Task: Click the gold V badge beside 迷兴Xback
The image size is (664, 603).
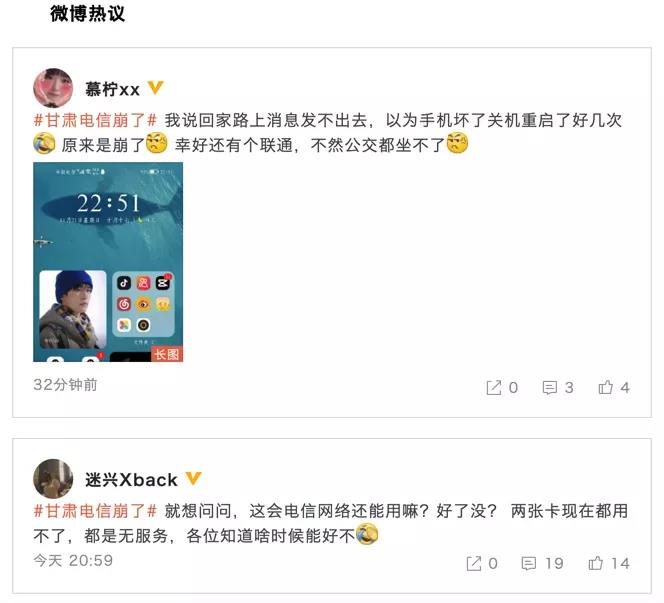Action: pyautogui.click(x=193, y=478)
